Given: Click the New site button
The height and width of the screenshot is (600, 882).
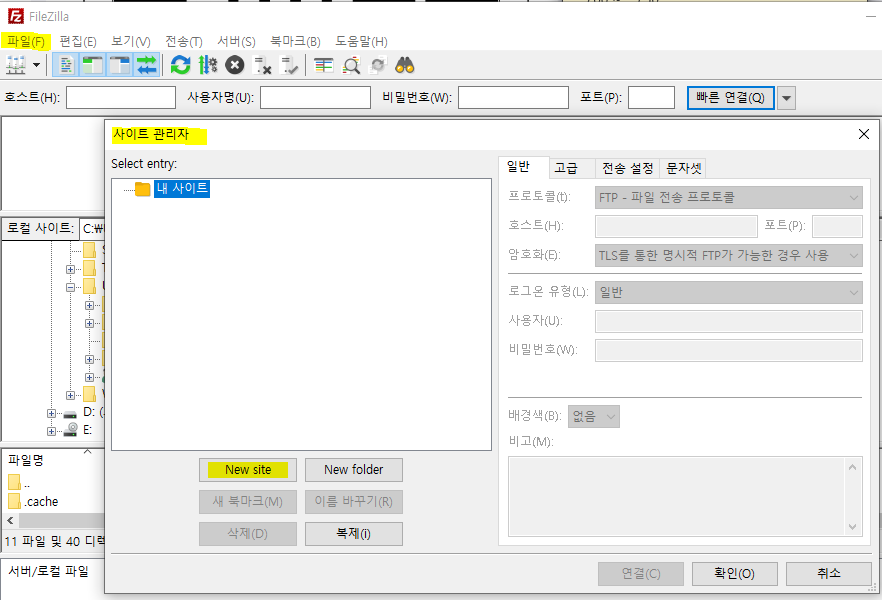Looking at the screenshot, I should point(248,470).
